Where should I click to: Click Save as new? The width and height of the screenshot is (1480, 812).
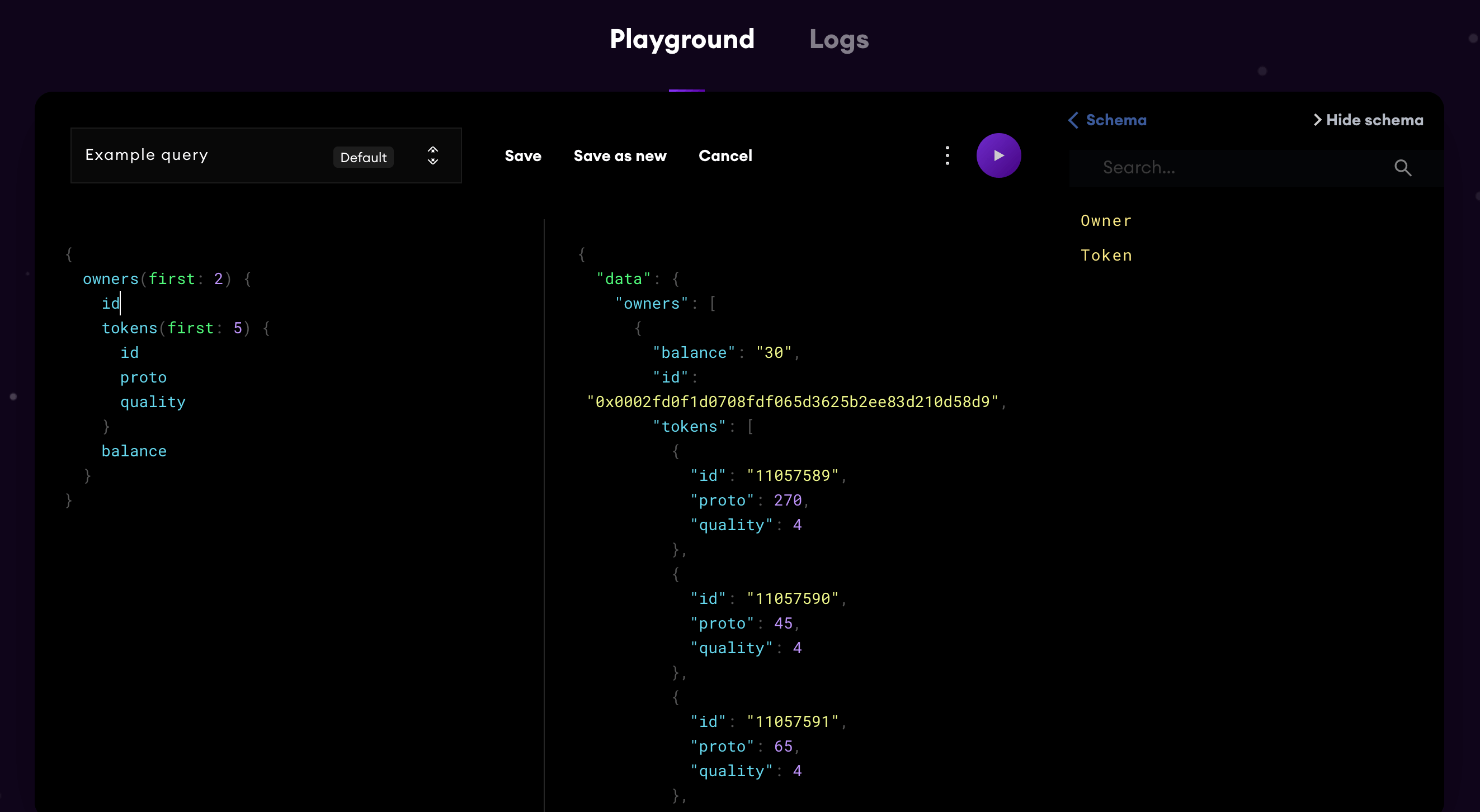tap(619, 155)
